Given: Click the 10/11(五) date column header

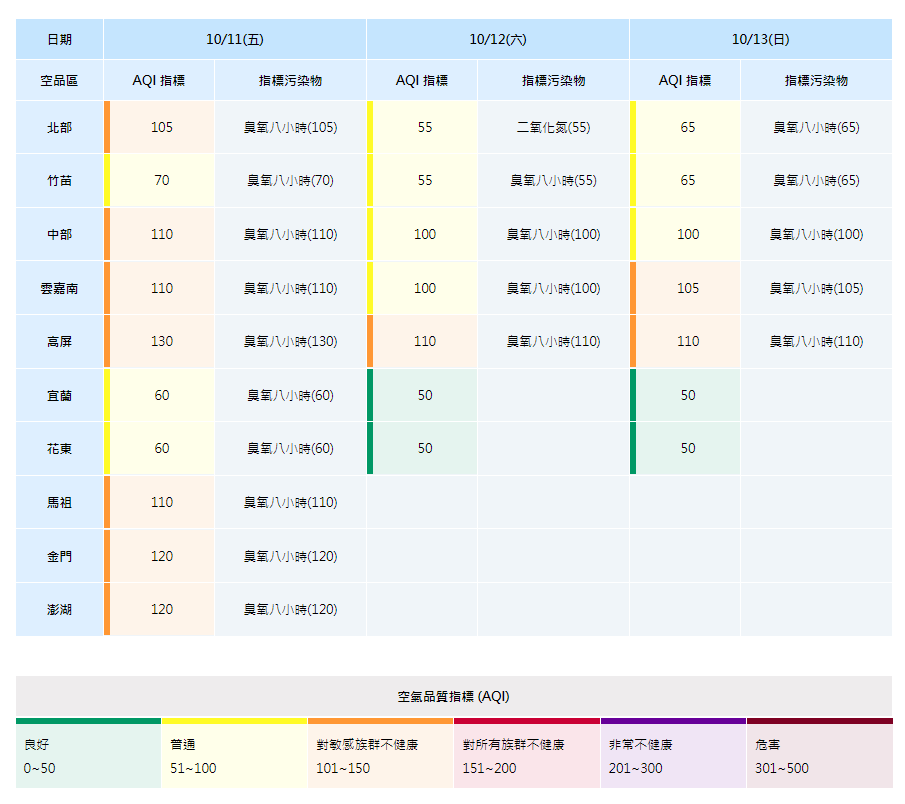Looking at the screenshot, I should (x=235, y=40).
